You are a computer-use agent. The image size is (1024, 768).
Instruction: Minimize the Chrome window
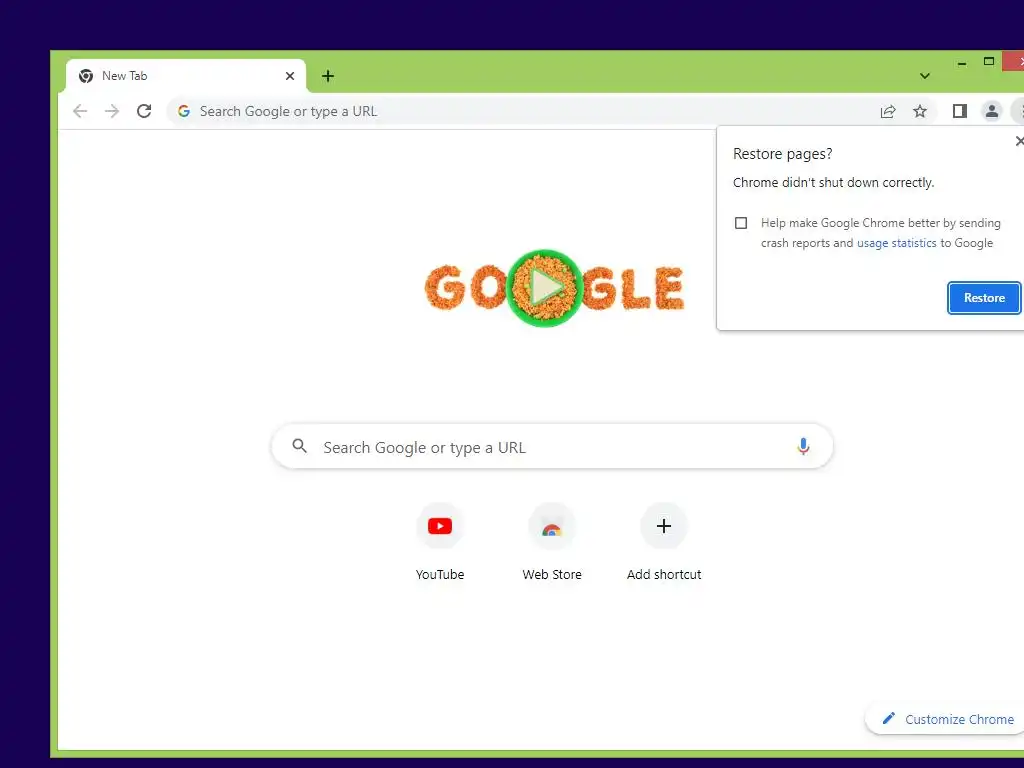click(x=961, y=63)
